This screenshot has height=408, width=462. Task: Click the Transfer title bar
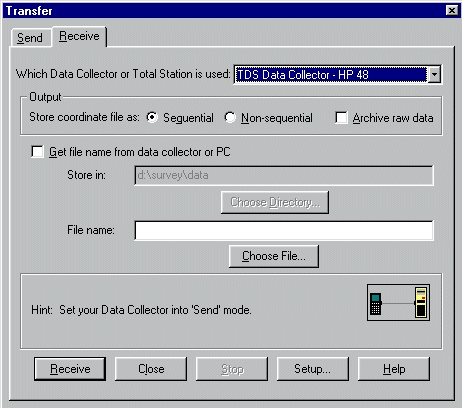223,11
